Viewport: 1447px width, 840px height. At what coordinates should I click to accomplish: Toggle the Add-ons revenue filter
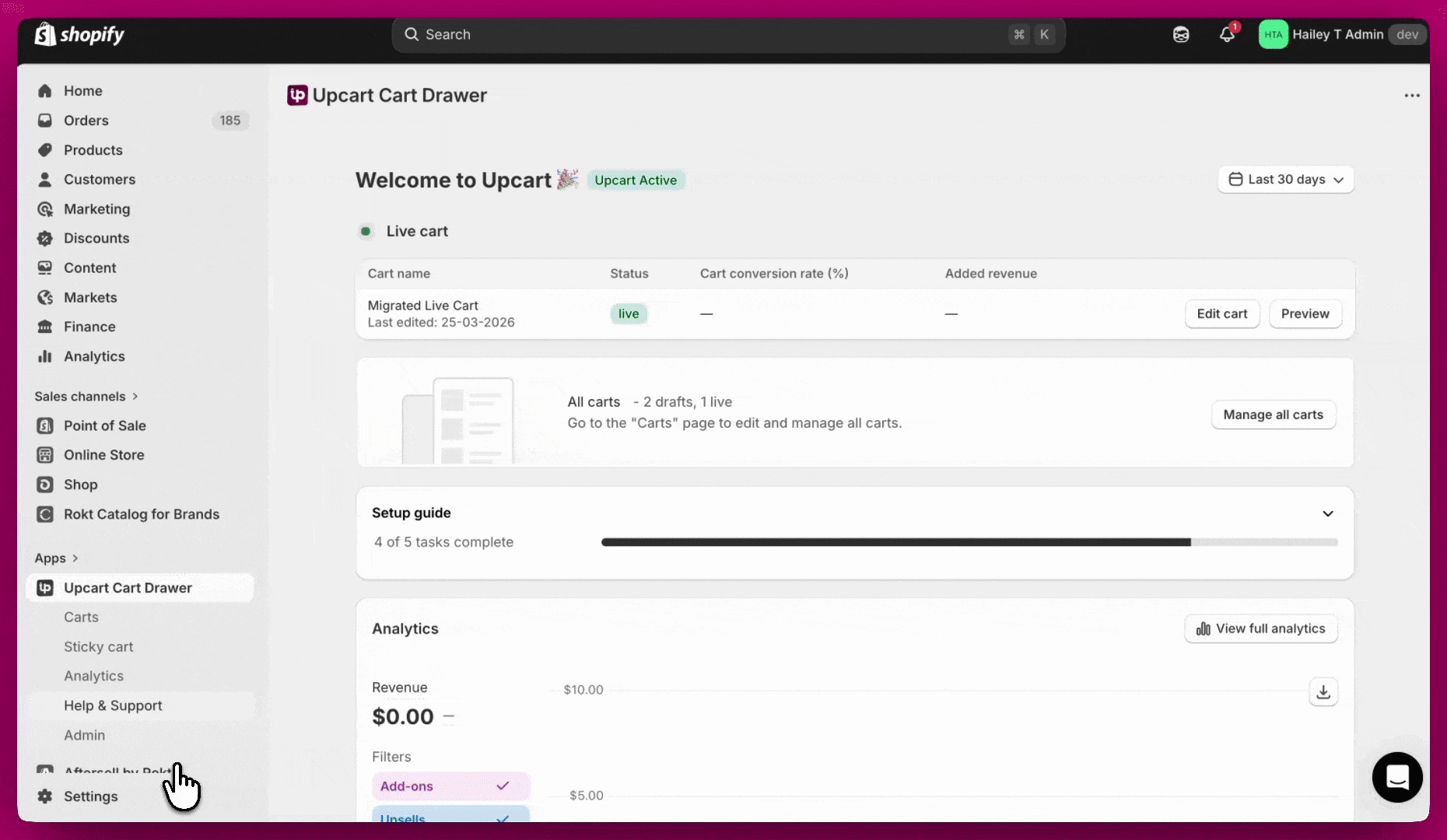point(451,786)
